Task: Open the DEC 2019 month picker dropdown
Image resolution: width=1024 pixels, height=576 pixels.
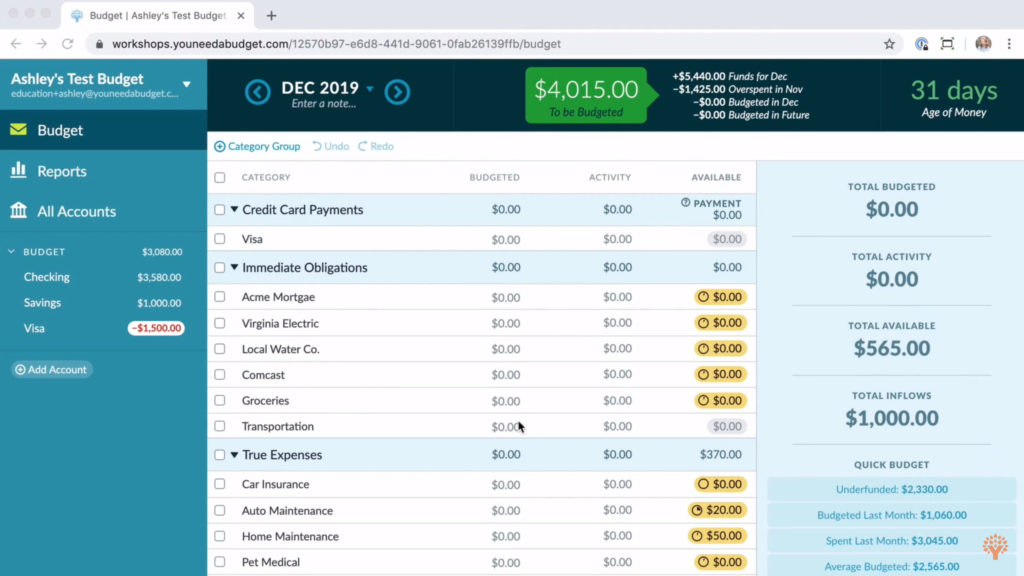Action: click(x=370, y=88)
